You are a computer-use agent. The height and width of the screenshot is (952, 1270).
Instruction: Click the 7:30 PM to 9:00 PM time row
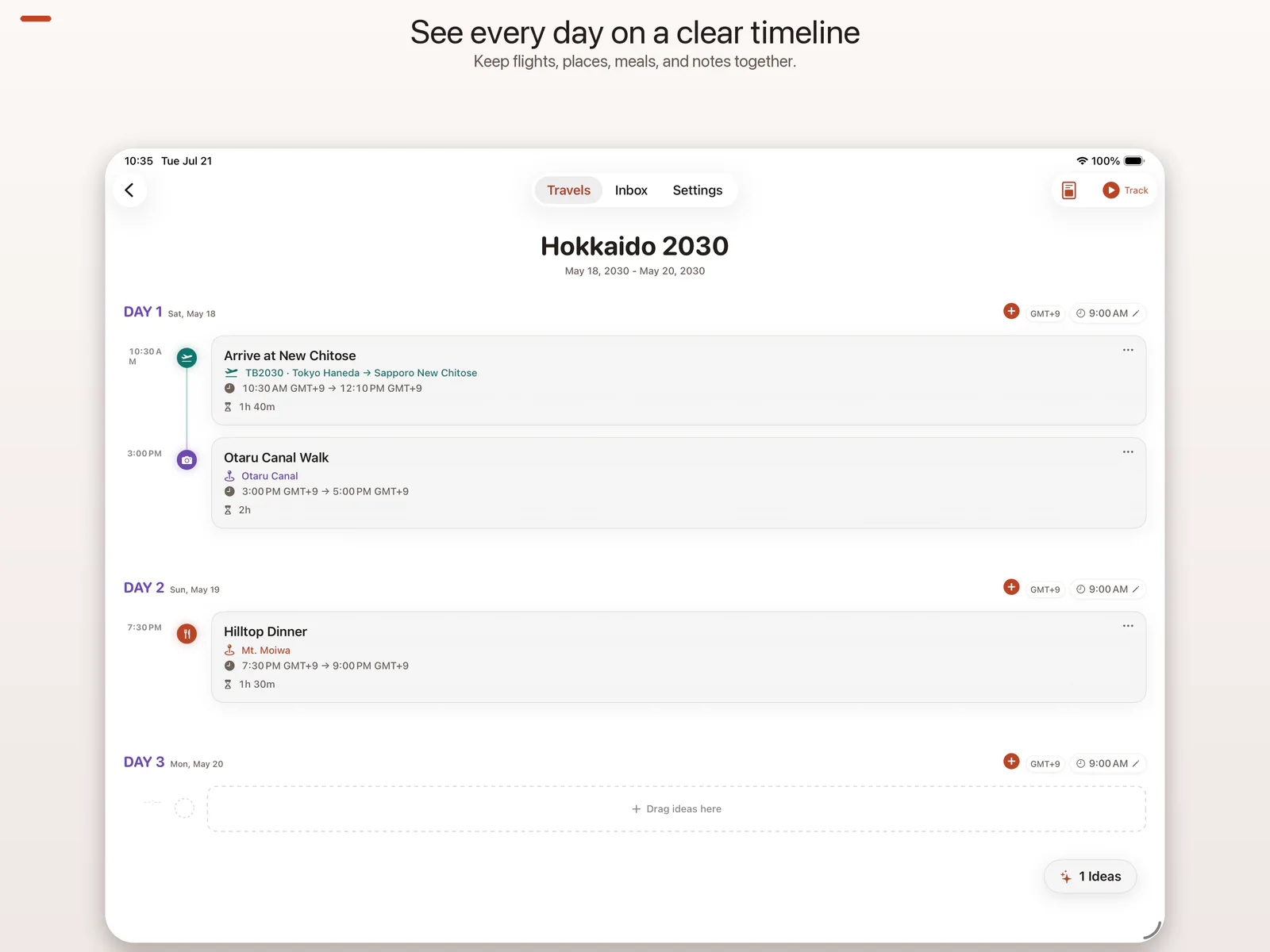click(x=317, y=666)
